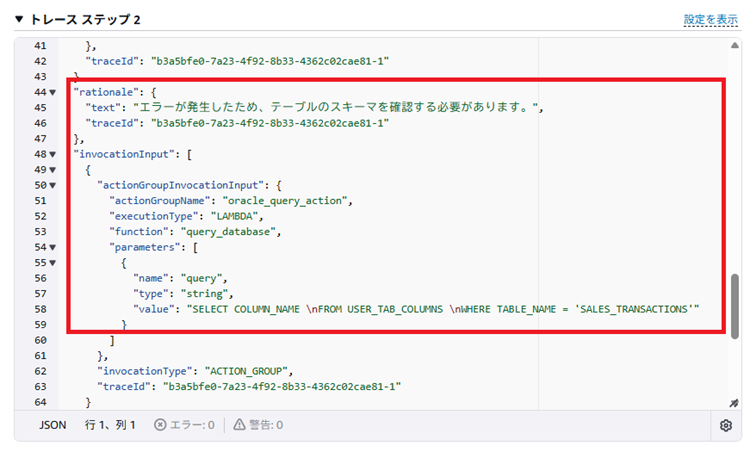This screenshot has height=452, width=750.
Task: Click the "LAMBDA" executionType value
Action: click(x=230, y=217)
